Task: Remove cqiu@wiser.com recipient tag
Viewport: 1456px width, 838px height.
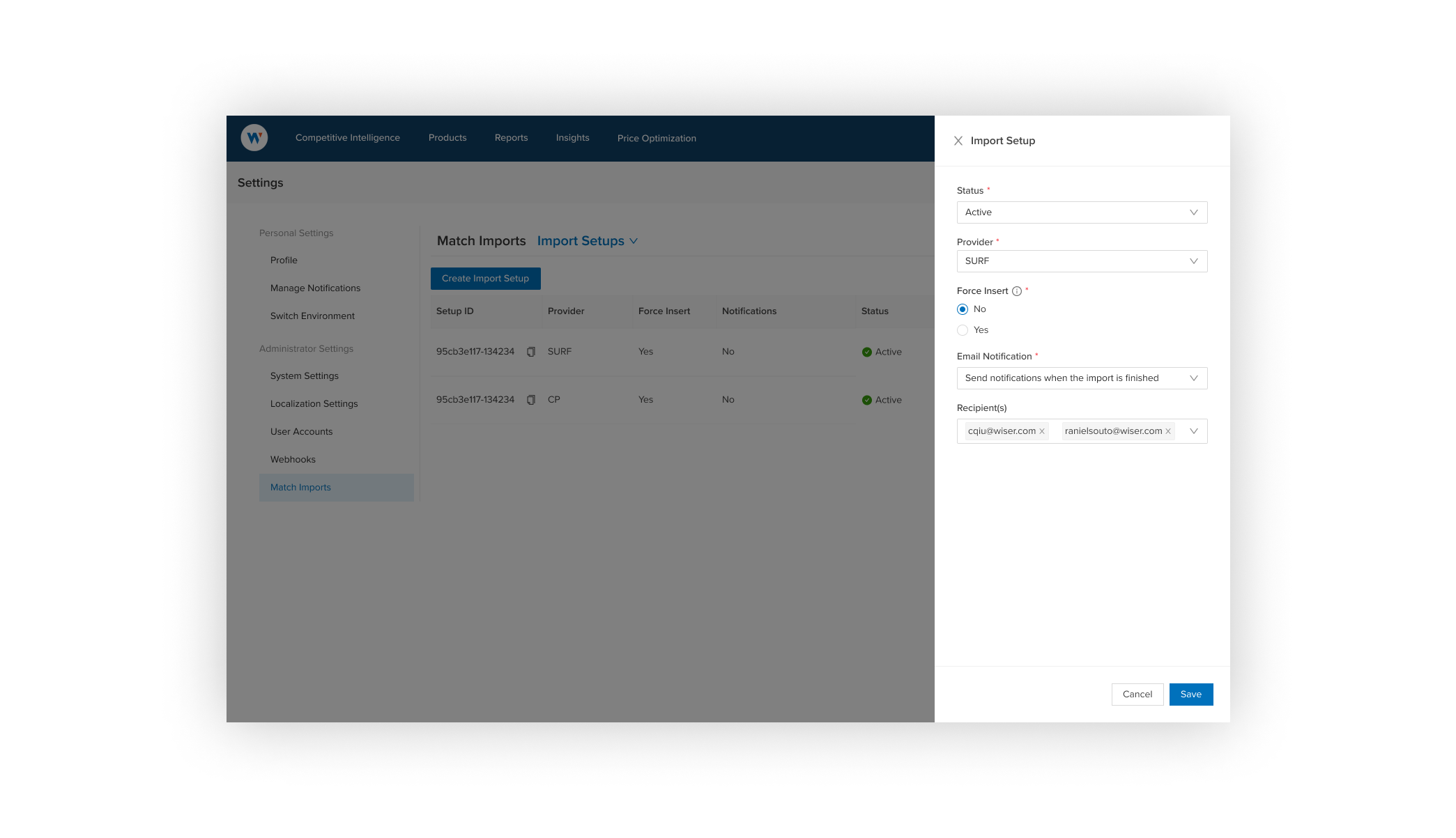Action: click(1042, 431)
